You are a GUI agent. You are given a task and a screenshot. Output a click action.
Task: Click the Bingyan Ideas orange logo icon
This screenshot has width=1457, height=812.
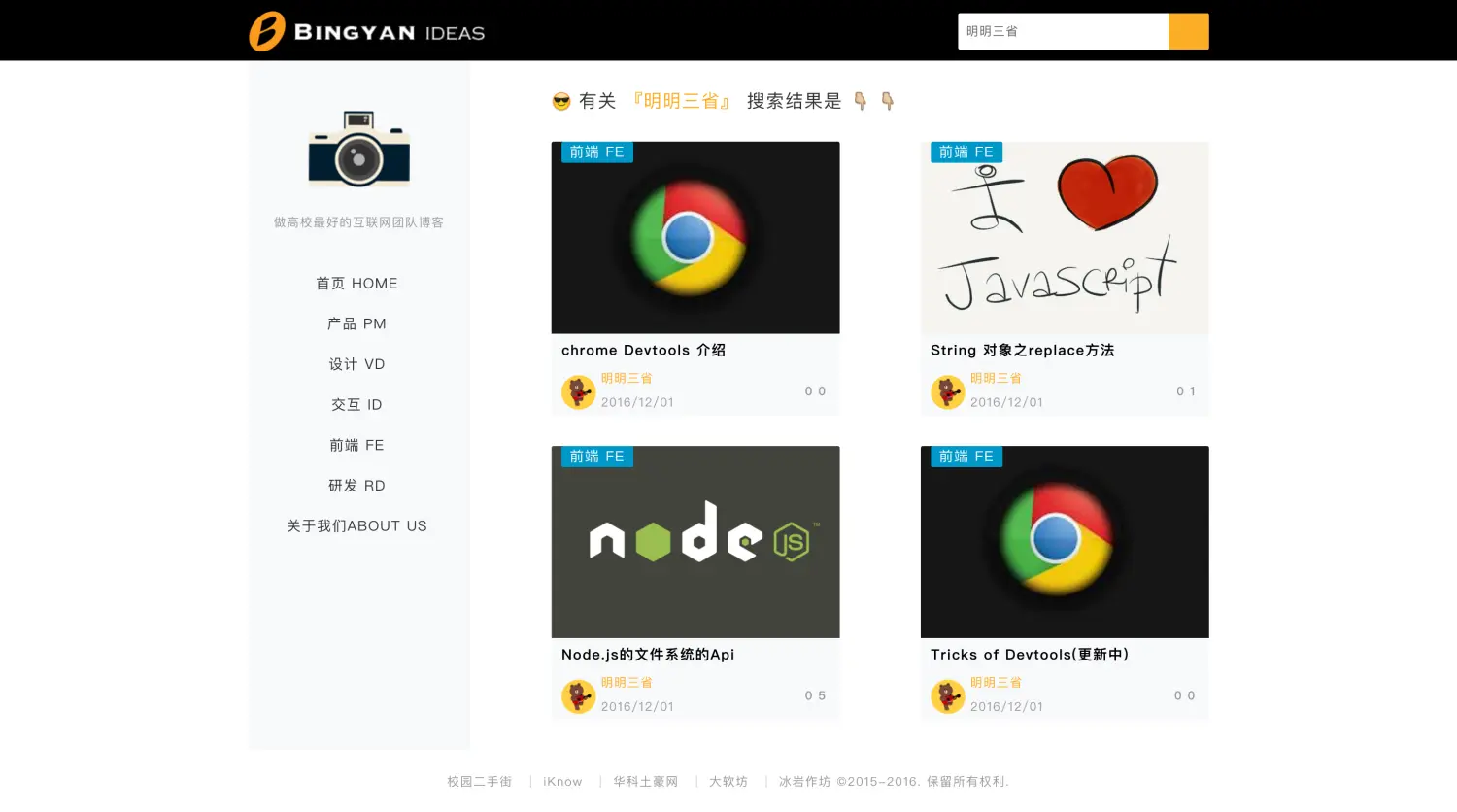(267, 31)
